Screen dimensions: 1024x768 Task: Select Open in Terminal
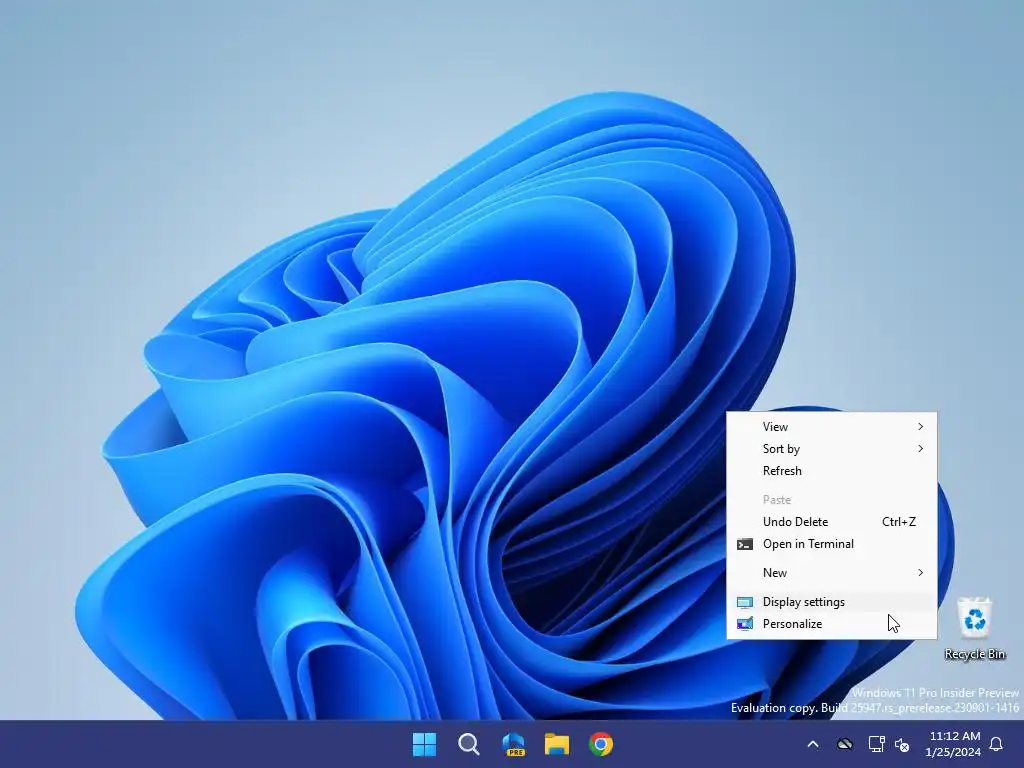pyautogui.click(x=831, y=544)
